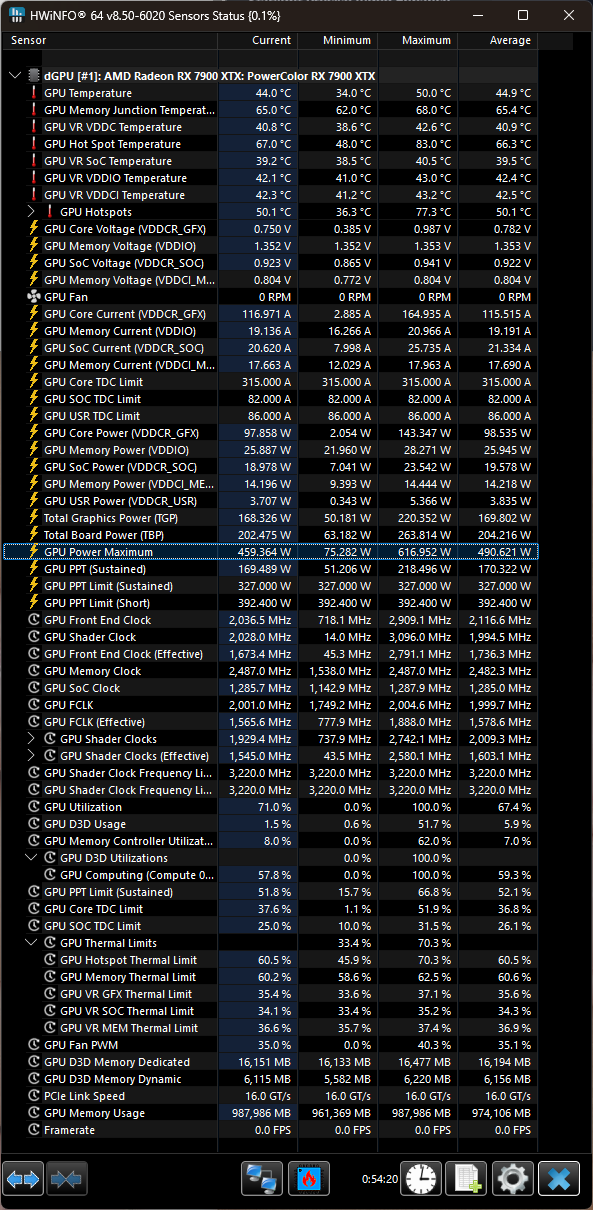Click the 1.352 V current memory voltage value

pyautogui.click(x=271, y=246)
